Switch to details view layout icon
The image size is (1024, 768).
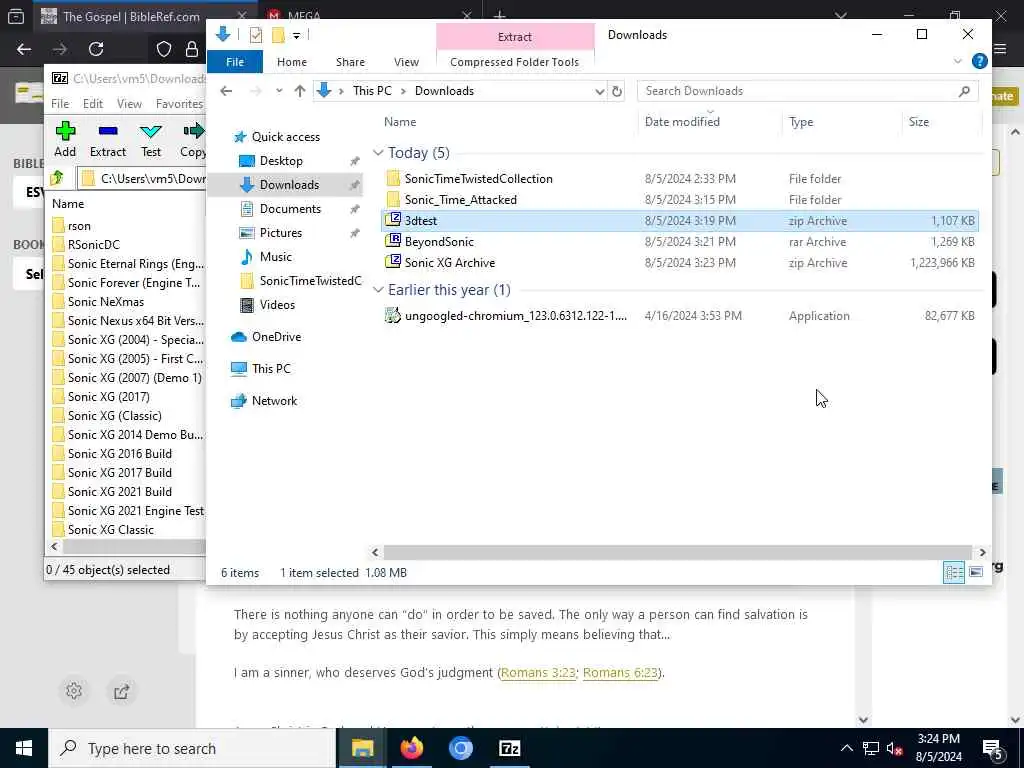pyautogui.click(x=953, y=573)
